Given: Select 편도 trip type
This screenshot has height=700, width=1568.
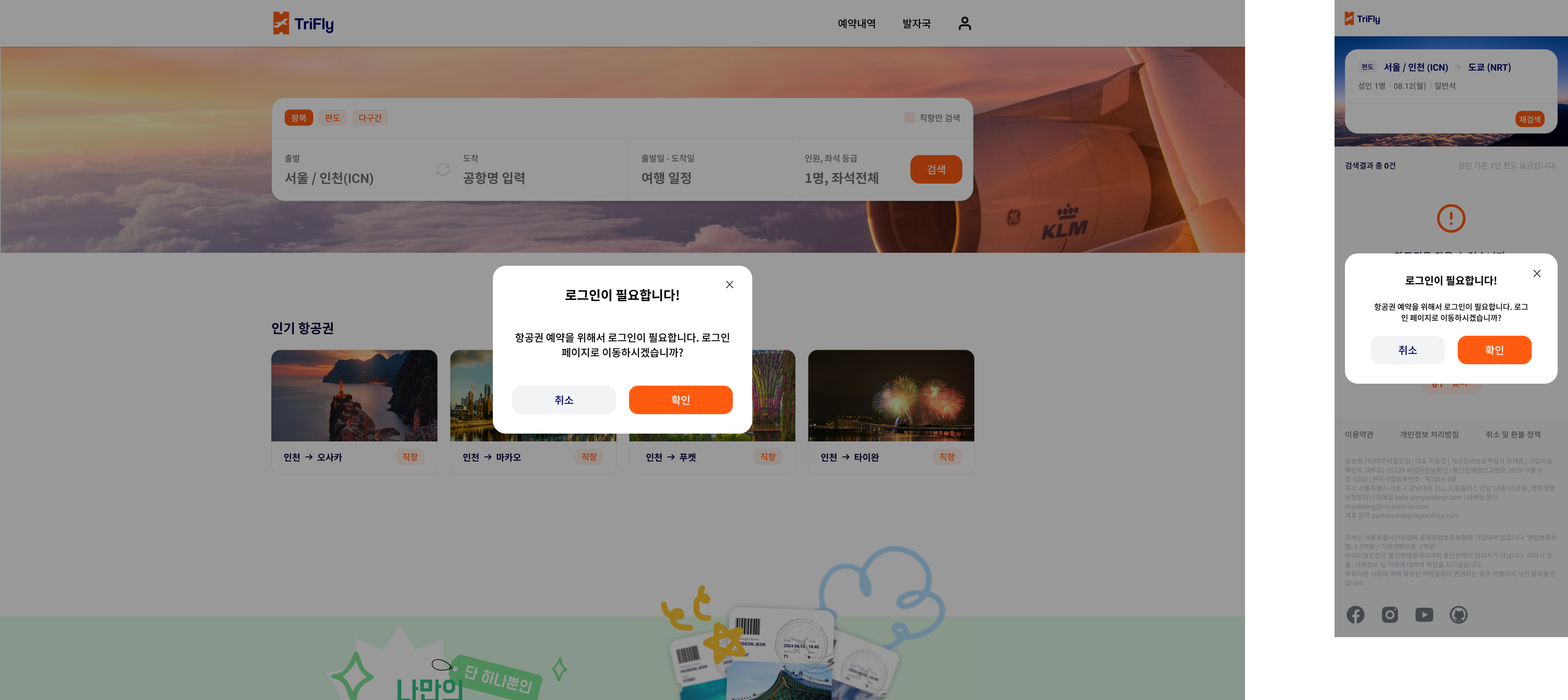Looking at the screenshot, I should click(332, 118).
